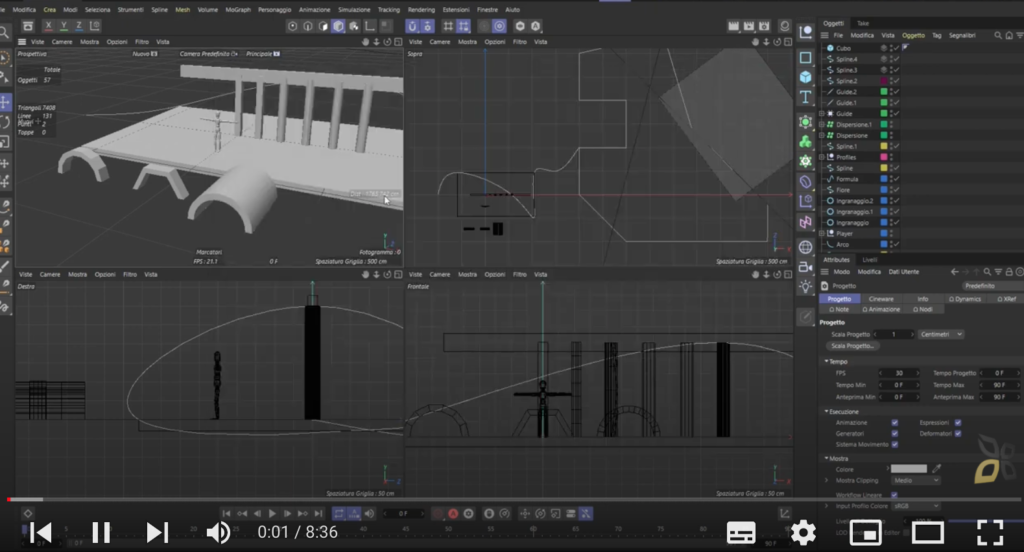The image size is (1024, 552).
Task: Go back with the Attributes left arrow
Action: tap(955, 272)
